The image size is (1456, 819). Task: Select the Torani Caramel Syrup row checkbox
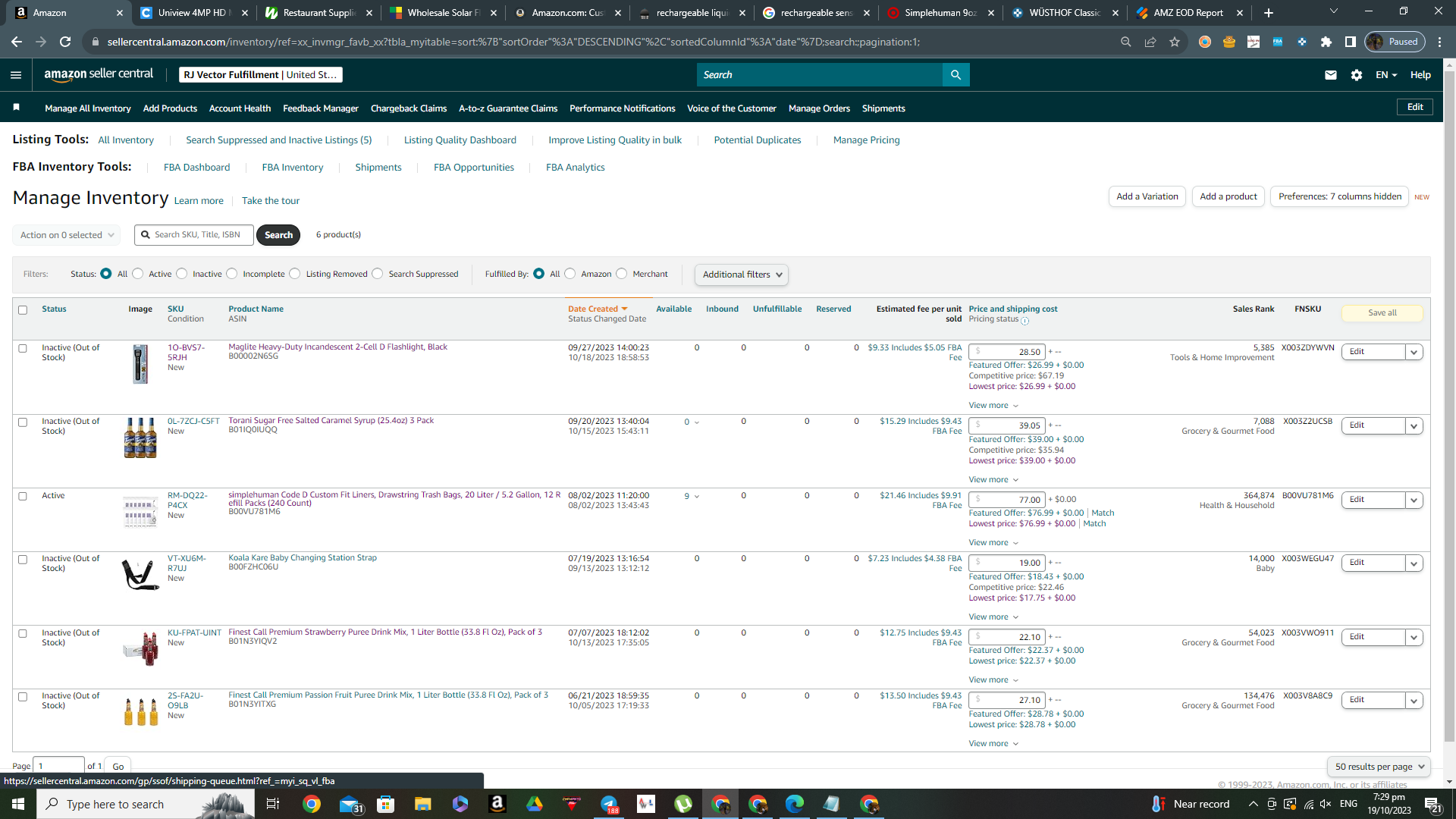23,422
